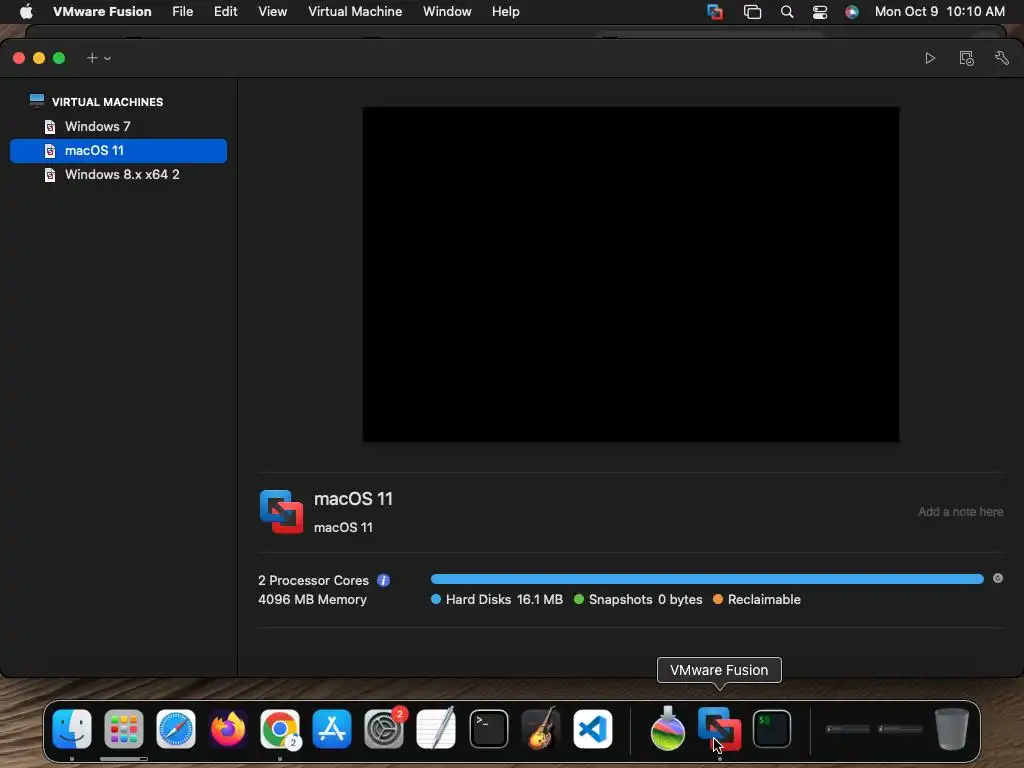Click the refresh disk usage icon beside bar
This screenshot has height=768, width=1024.
coord(998,579)
